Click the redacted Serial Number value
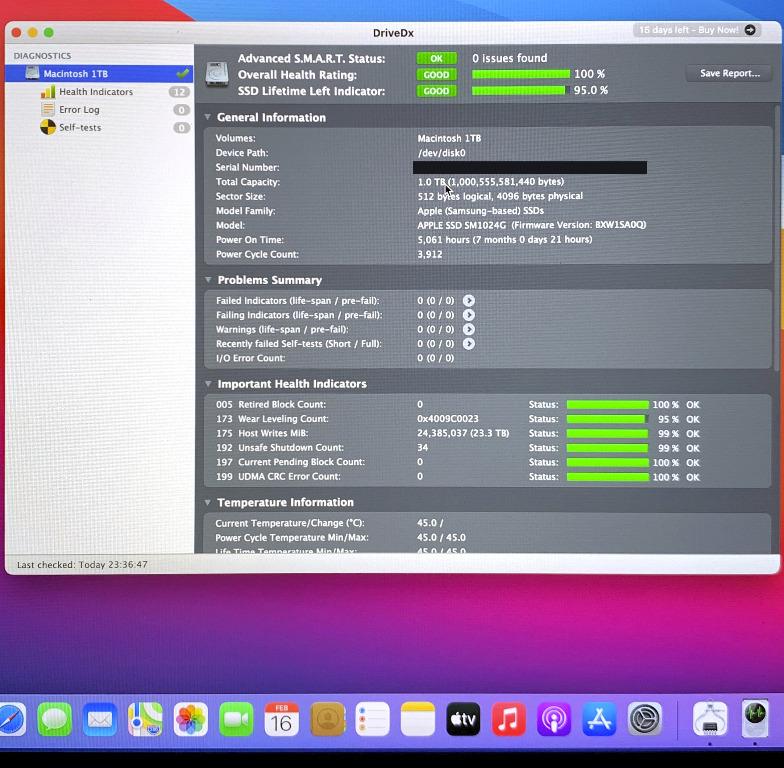The height and width of the screenshot is (768, 784). click(530, 168)
